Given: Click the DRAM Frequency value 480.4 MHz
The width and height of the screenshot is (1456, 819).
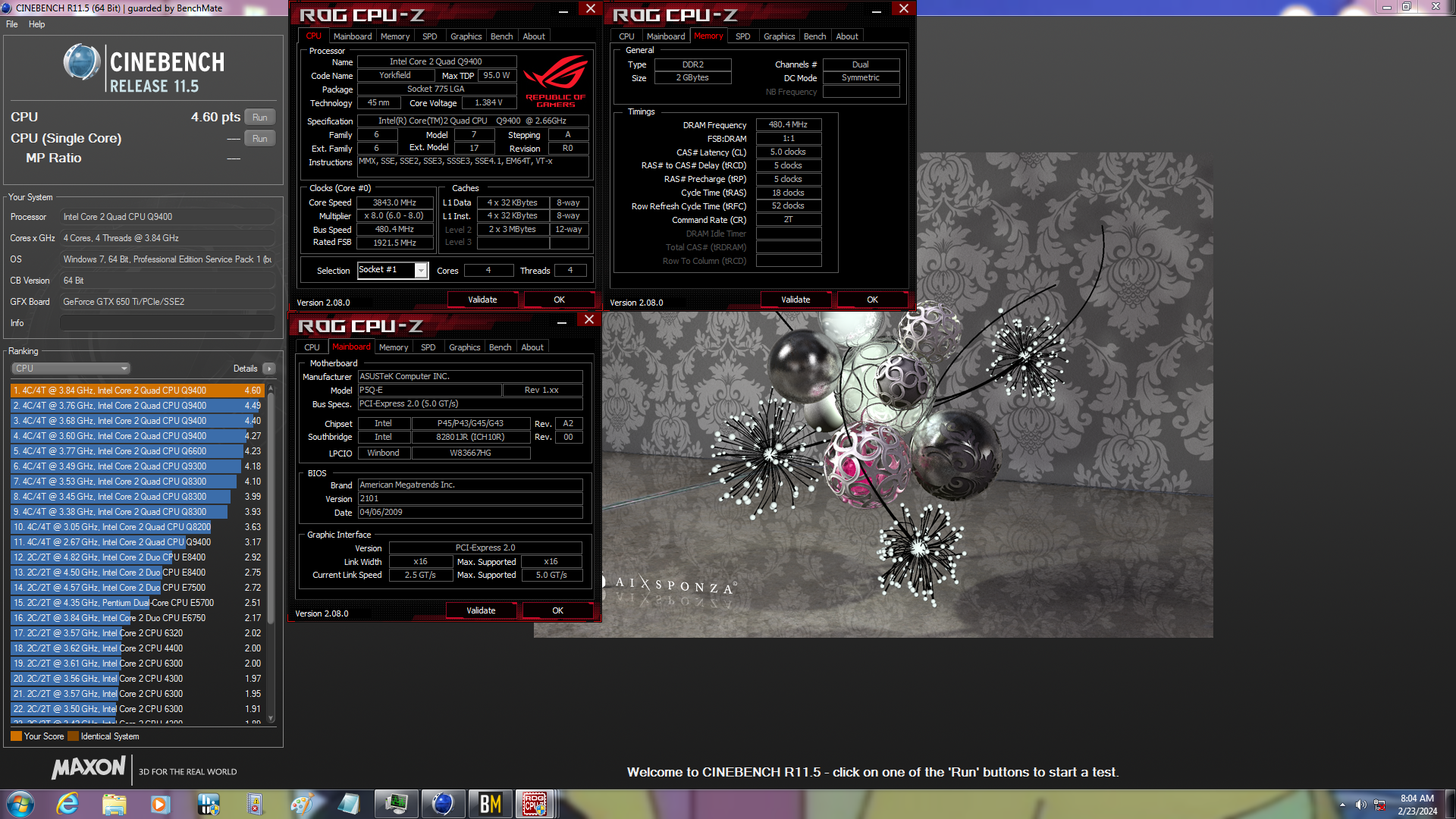Looking at the screenshot, I should tap(789, 124).
